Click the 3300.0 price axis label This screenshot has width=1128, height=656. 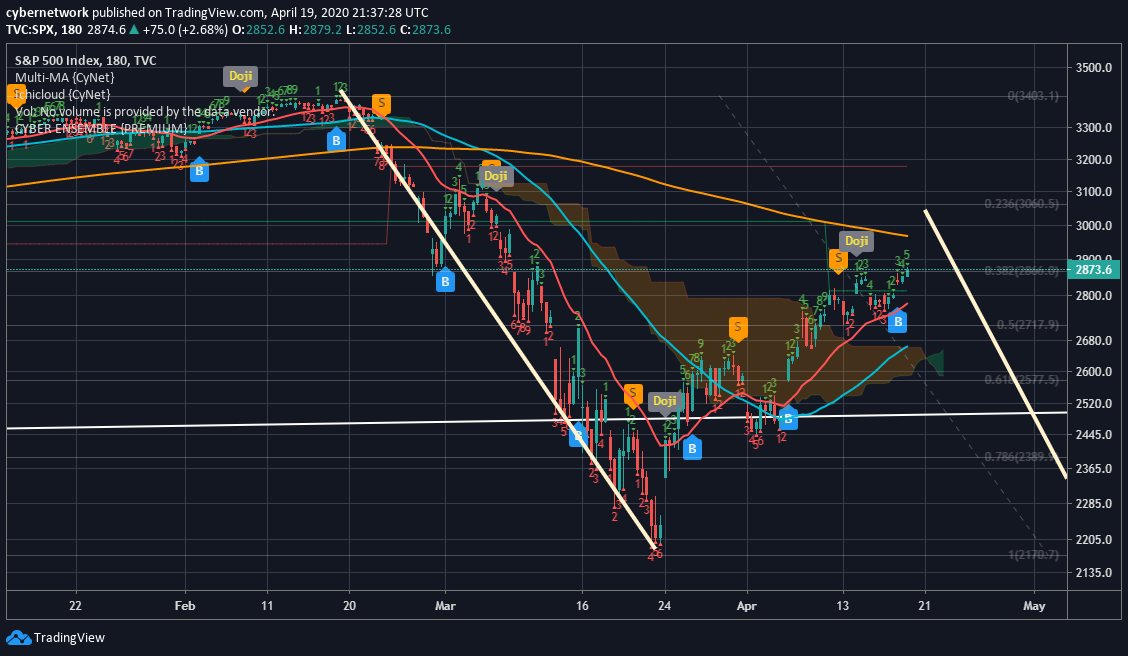1093,128
